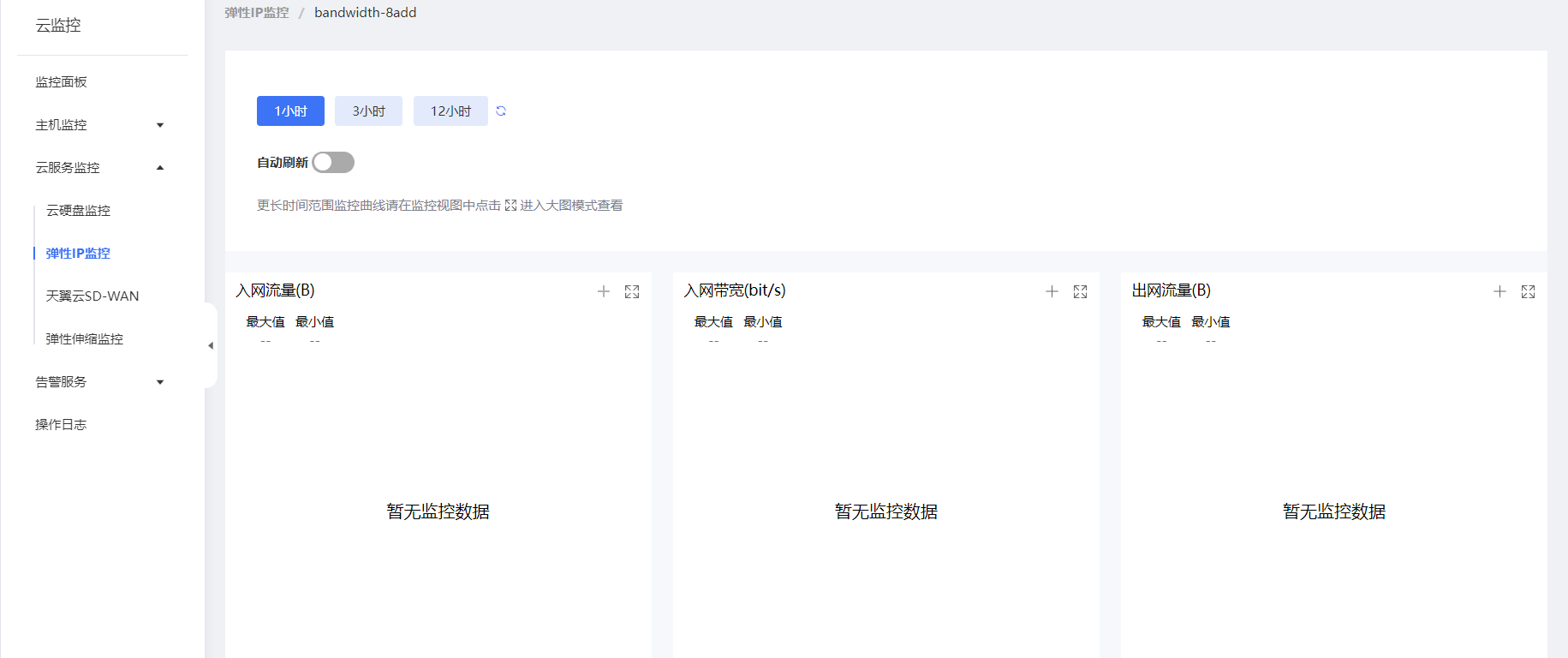Open 入网带宽(bit/s) chart in large view

1080,291
